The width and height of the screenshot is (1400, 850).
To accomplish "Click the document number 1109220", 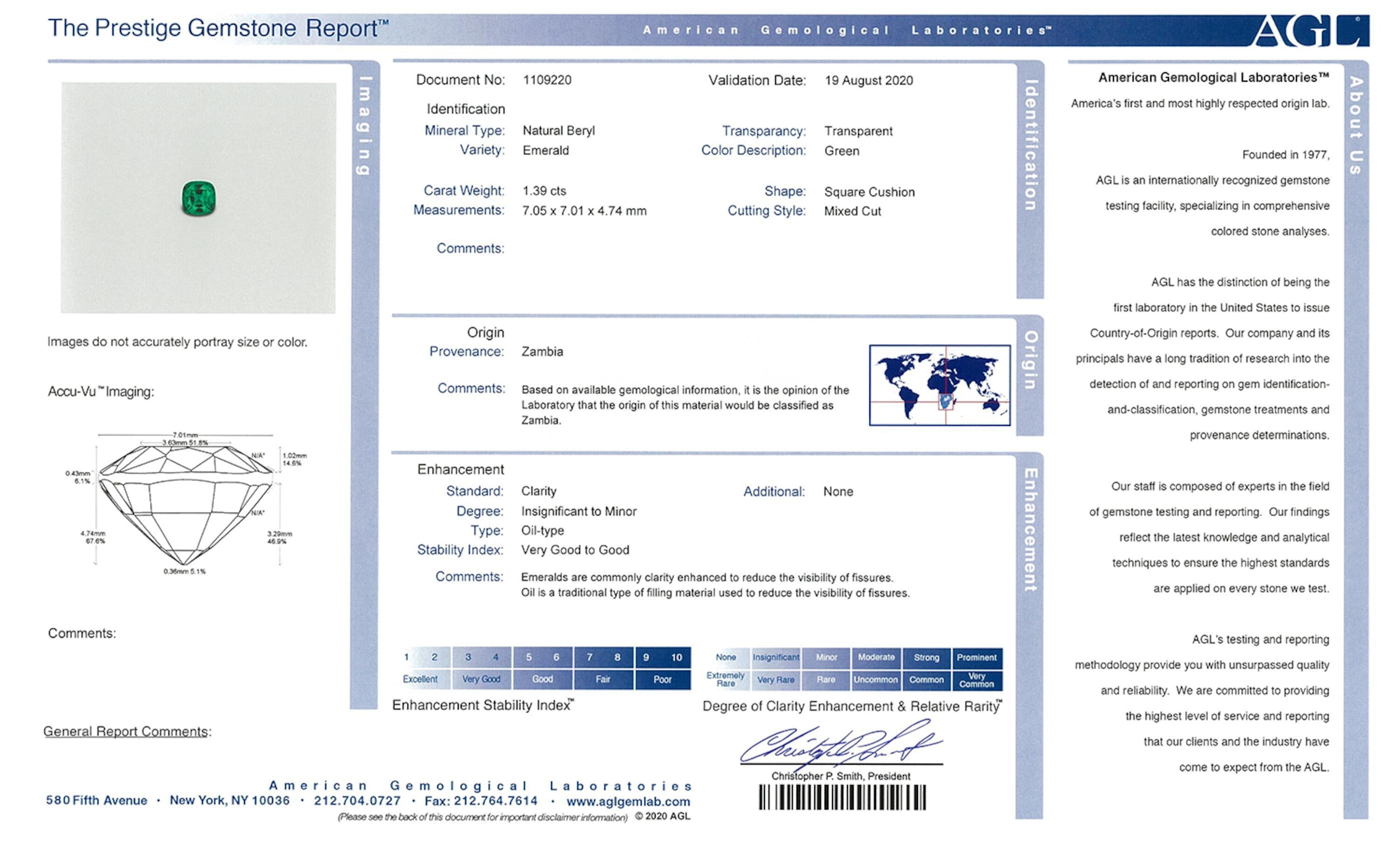I will 547,80.
